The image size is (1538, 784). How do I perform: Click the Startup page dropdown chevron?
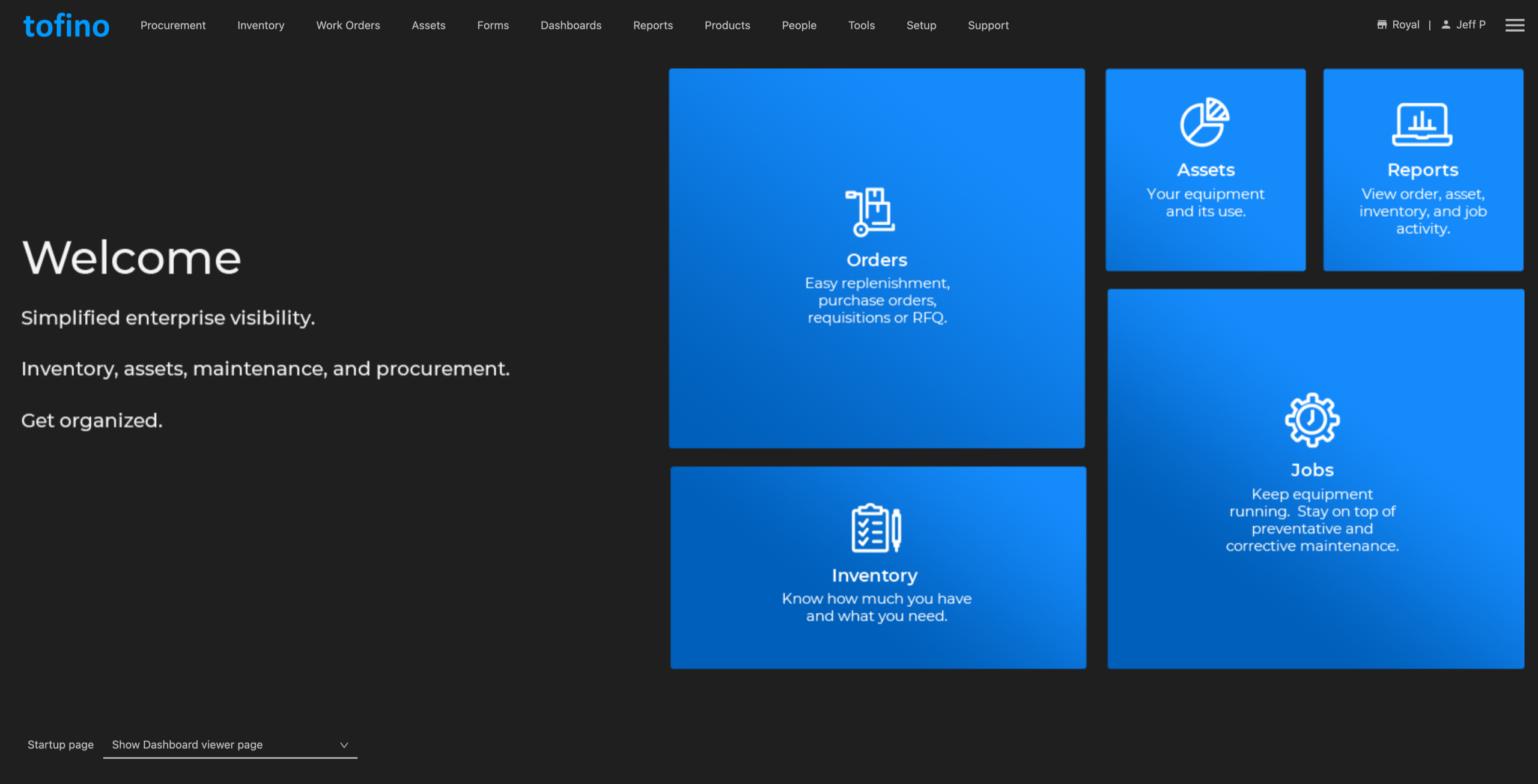click(344, 745)
